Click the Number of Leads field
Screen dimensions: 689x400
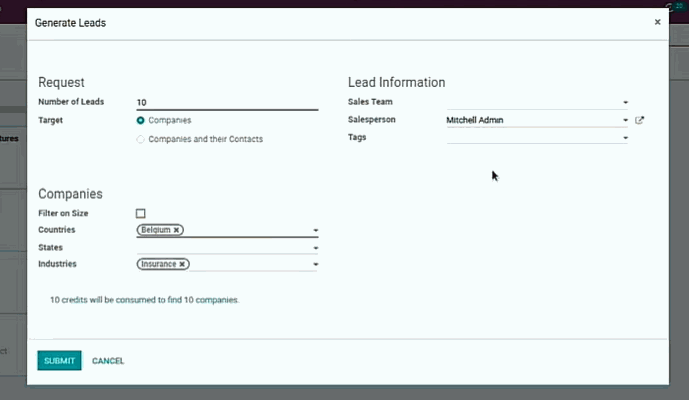coord(226,102)
